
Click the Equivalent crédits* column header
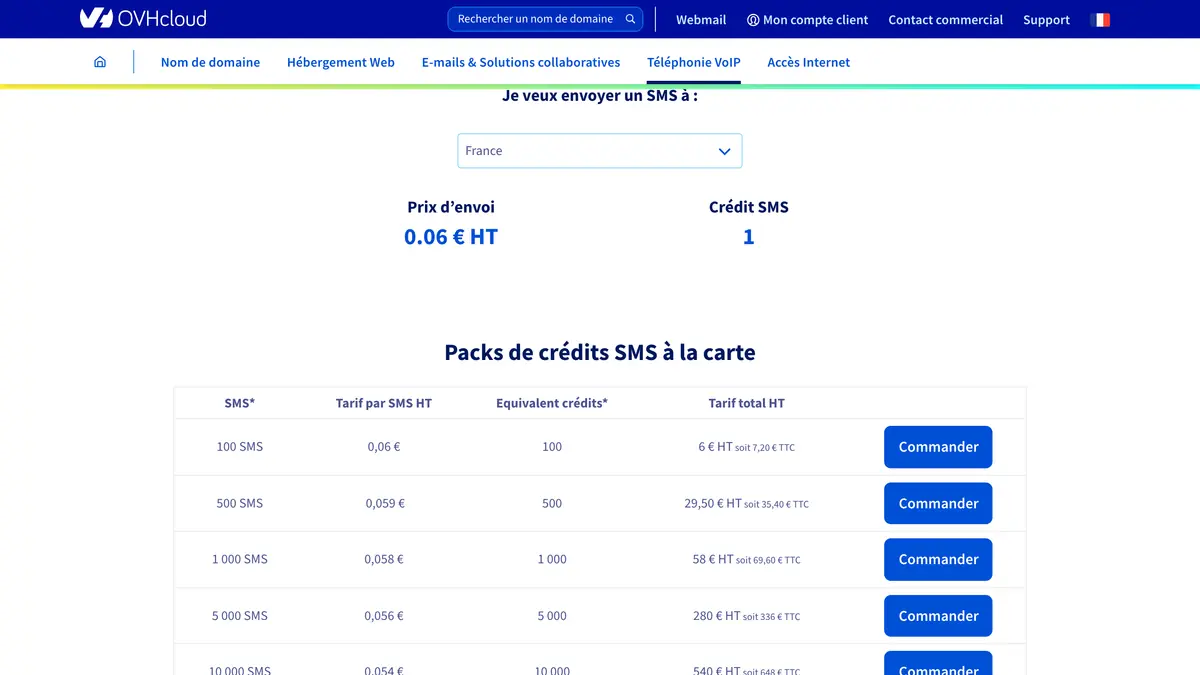[x=552, y=403]
